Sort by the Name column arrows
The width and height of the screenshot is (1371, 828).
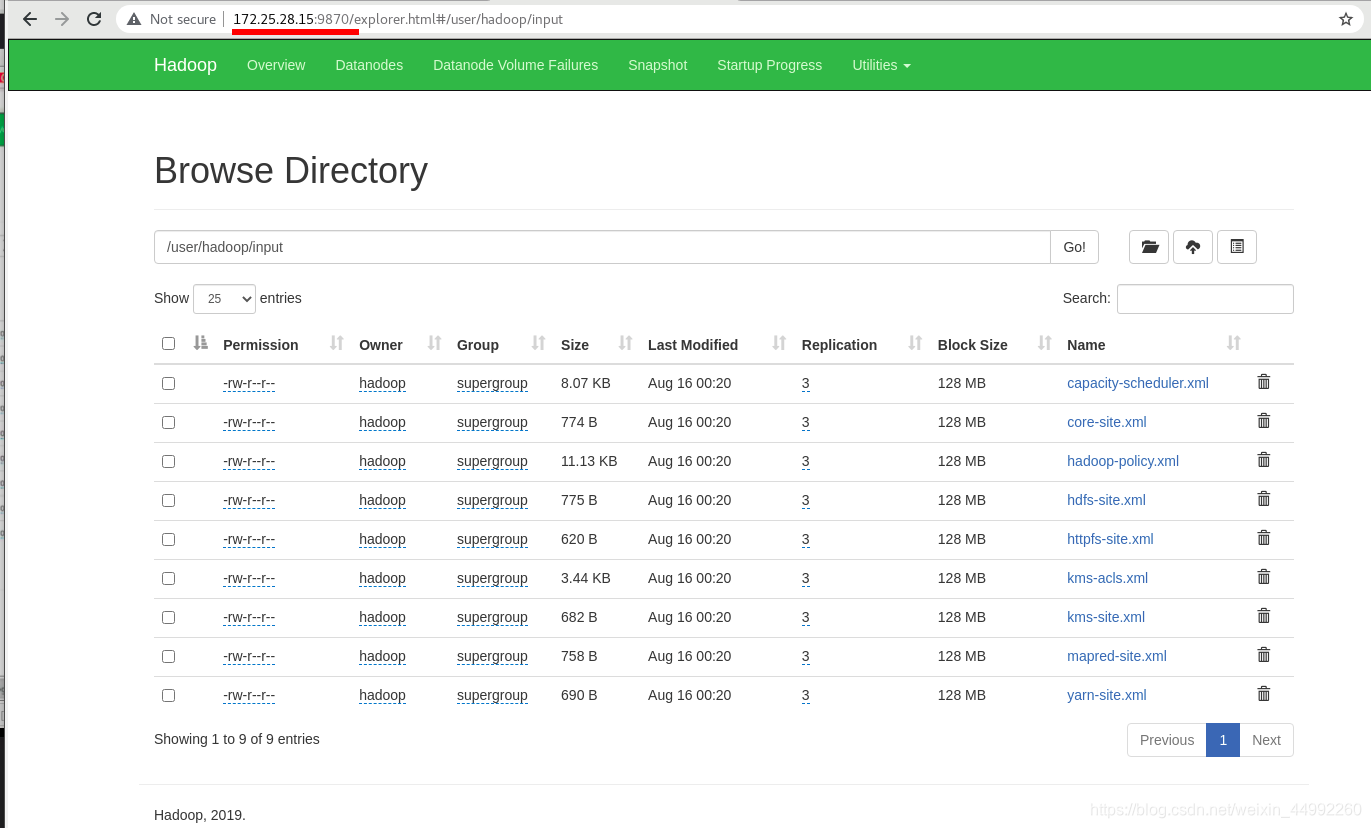click(x=1234, y=343)
